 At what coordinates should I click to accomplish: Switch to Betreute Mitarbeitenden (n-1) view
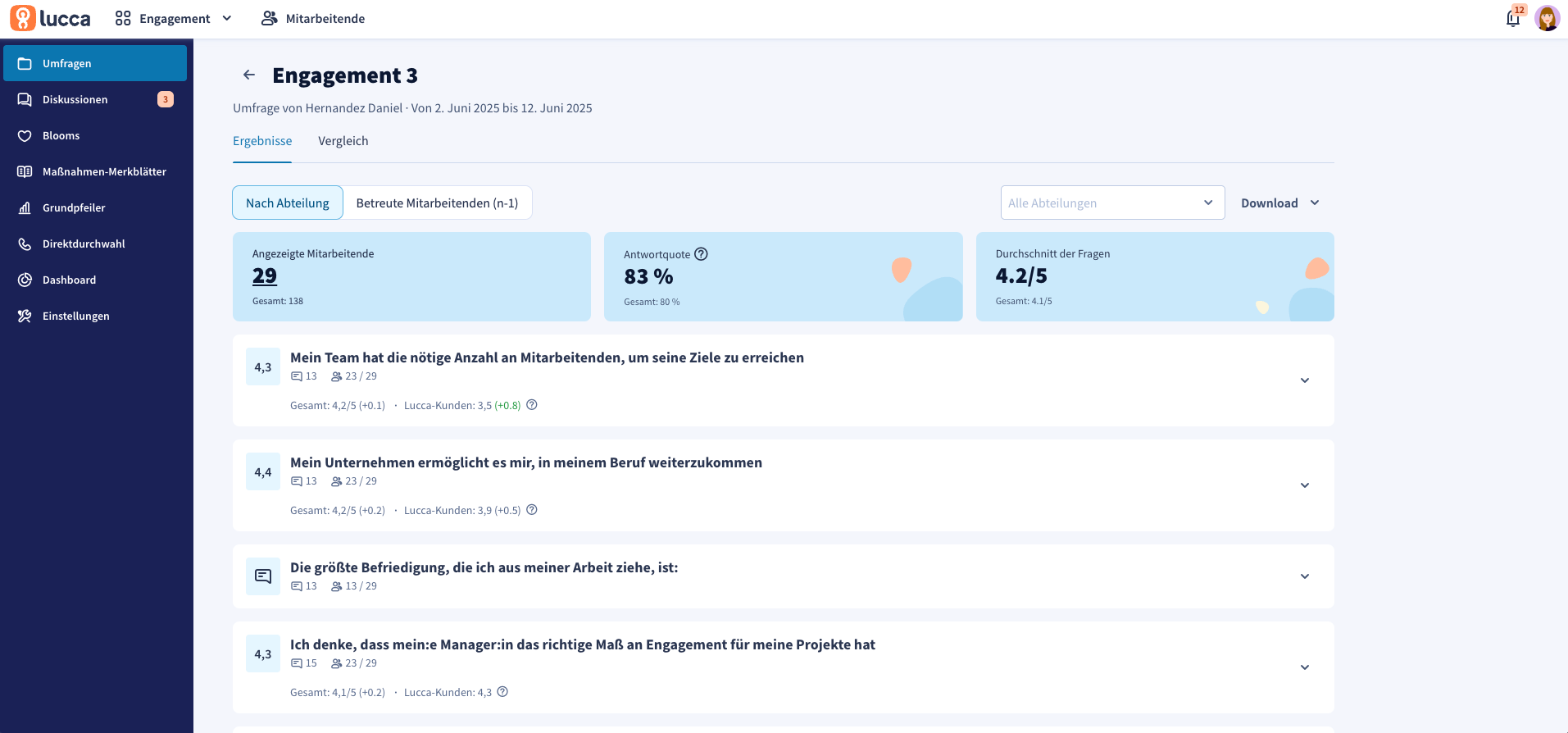click(x=437, y=203)
